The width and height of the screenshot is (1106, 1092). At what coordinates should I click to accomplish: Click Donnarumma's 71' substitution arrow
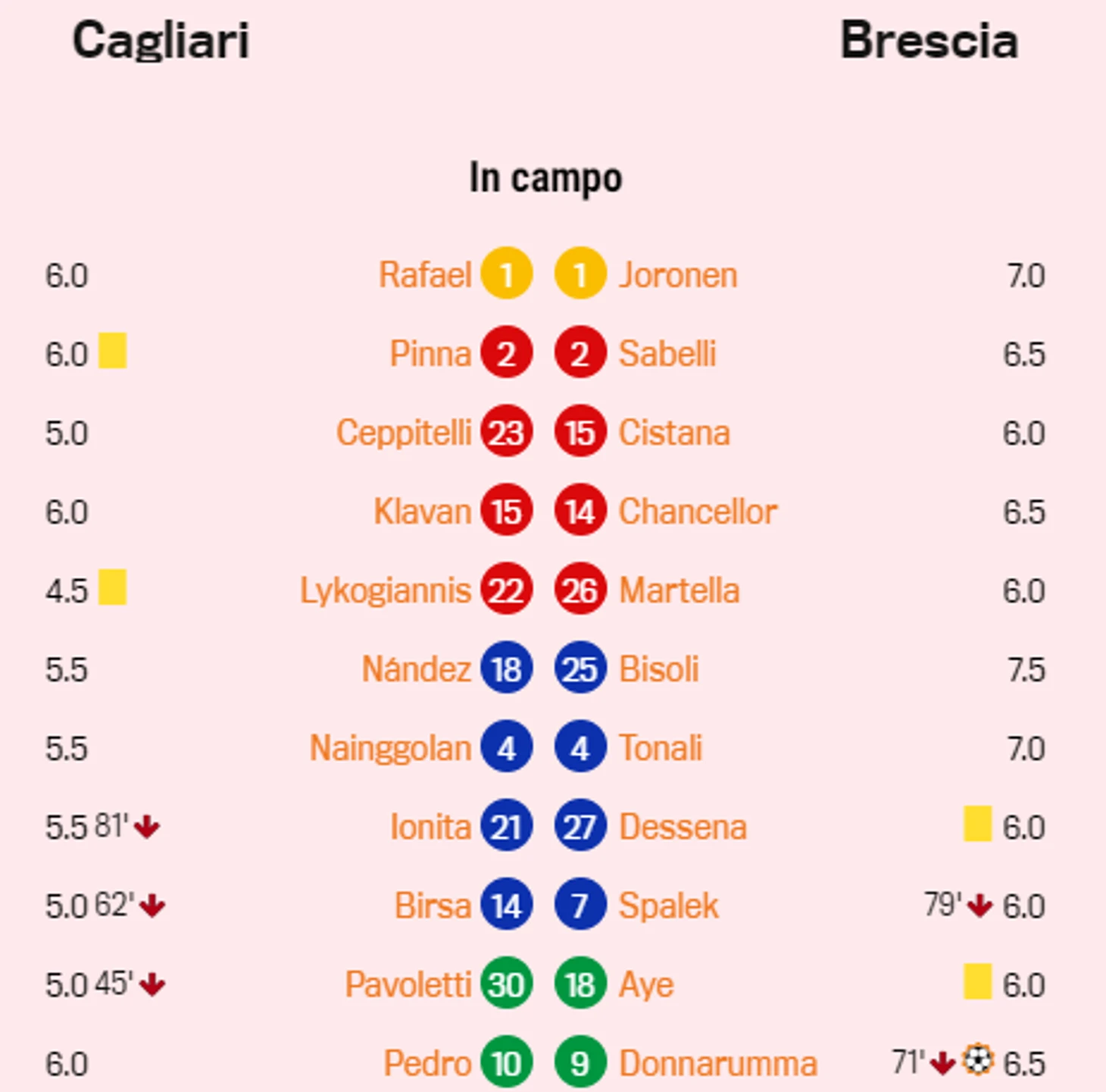[x=942, y=1063]
